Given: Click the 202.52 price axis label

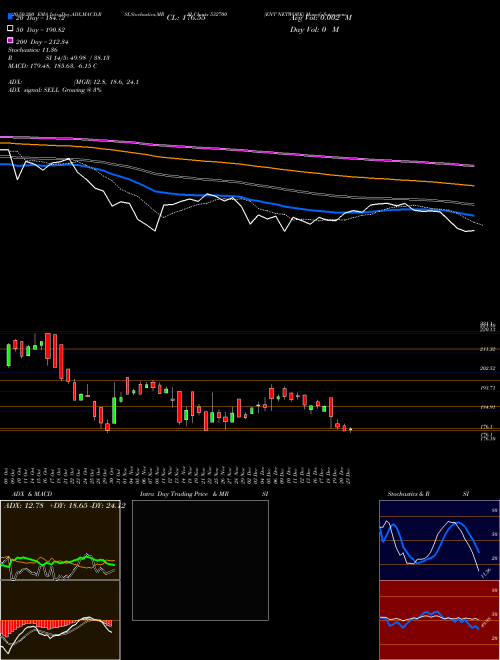Looking at the screenshot, I should point(488,369).
